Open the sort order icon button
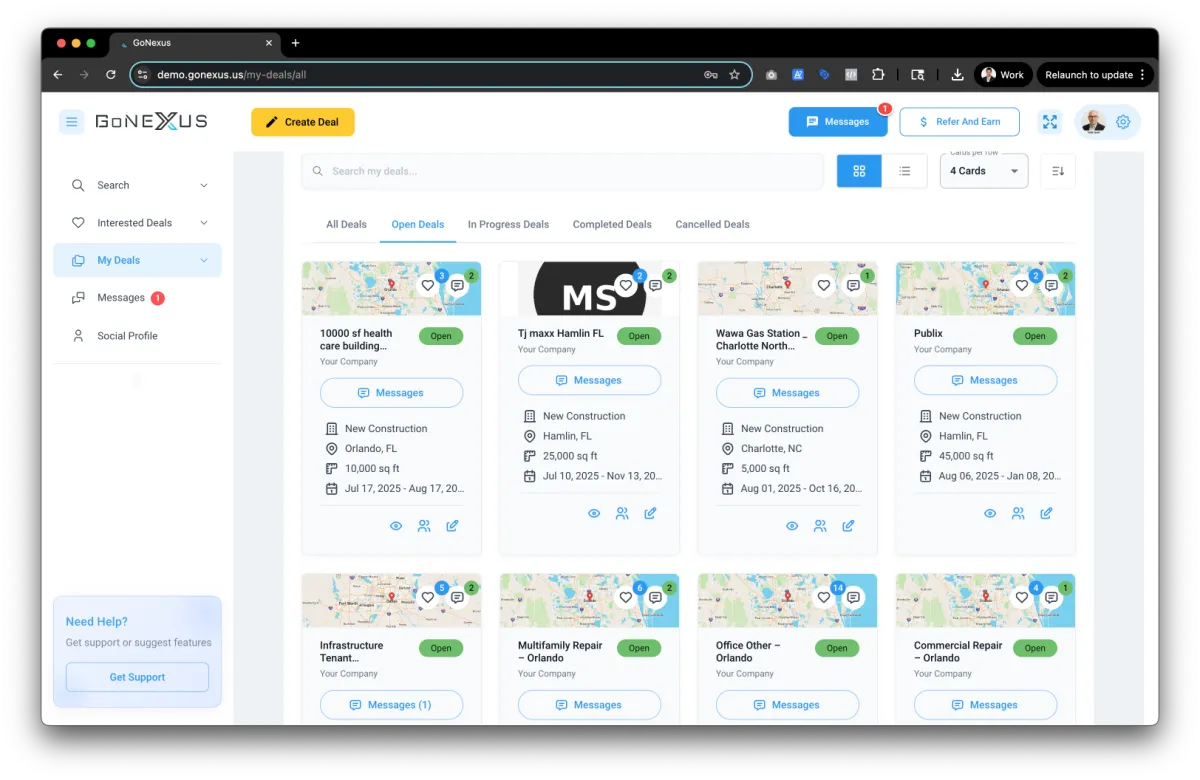 coord(1058,171)
